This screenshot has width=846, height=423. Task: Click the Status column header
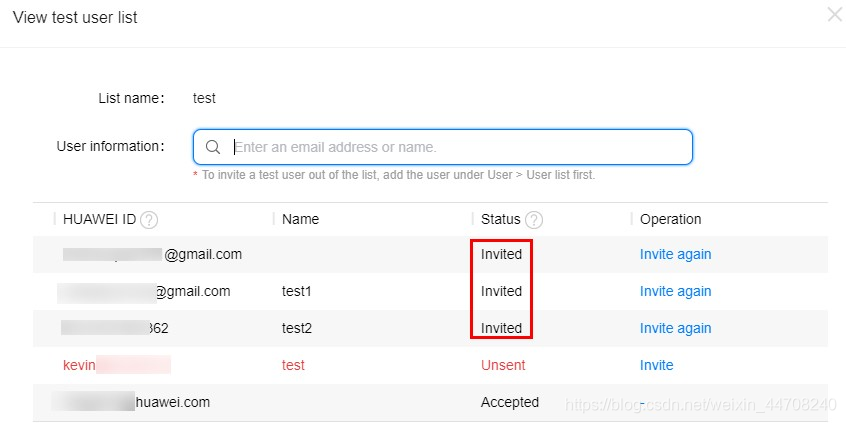coord(501,220)
